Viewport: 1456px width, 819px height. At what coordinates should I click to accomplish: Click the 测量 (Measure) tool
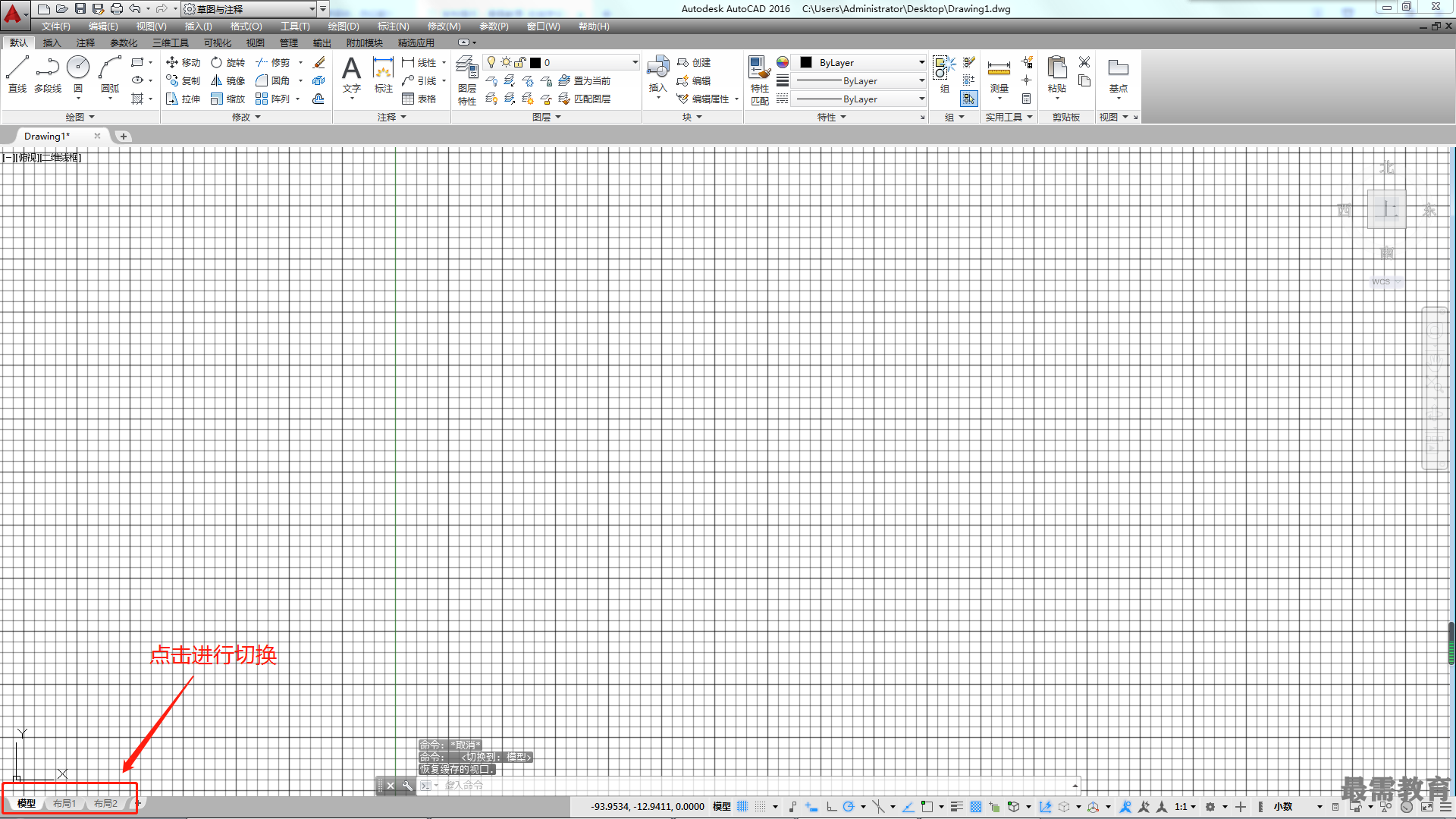coord(999,74)
